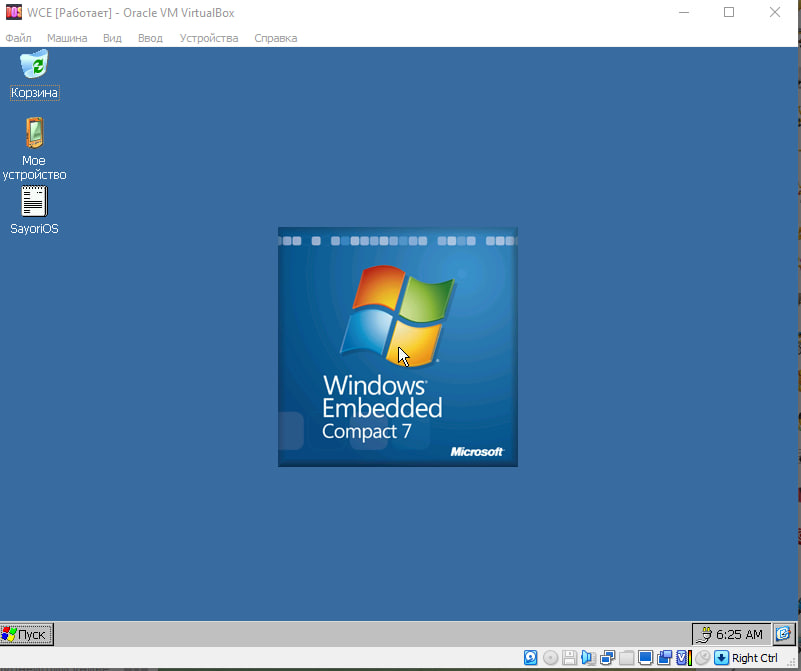Screen dimensions: 801x671
Task: Click the hard disk activity indicator
Action: coord(531,658)
